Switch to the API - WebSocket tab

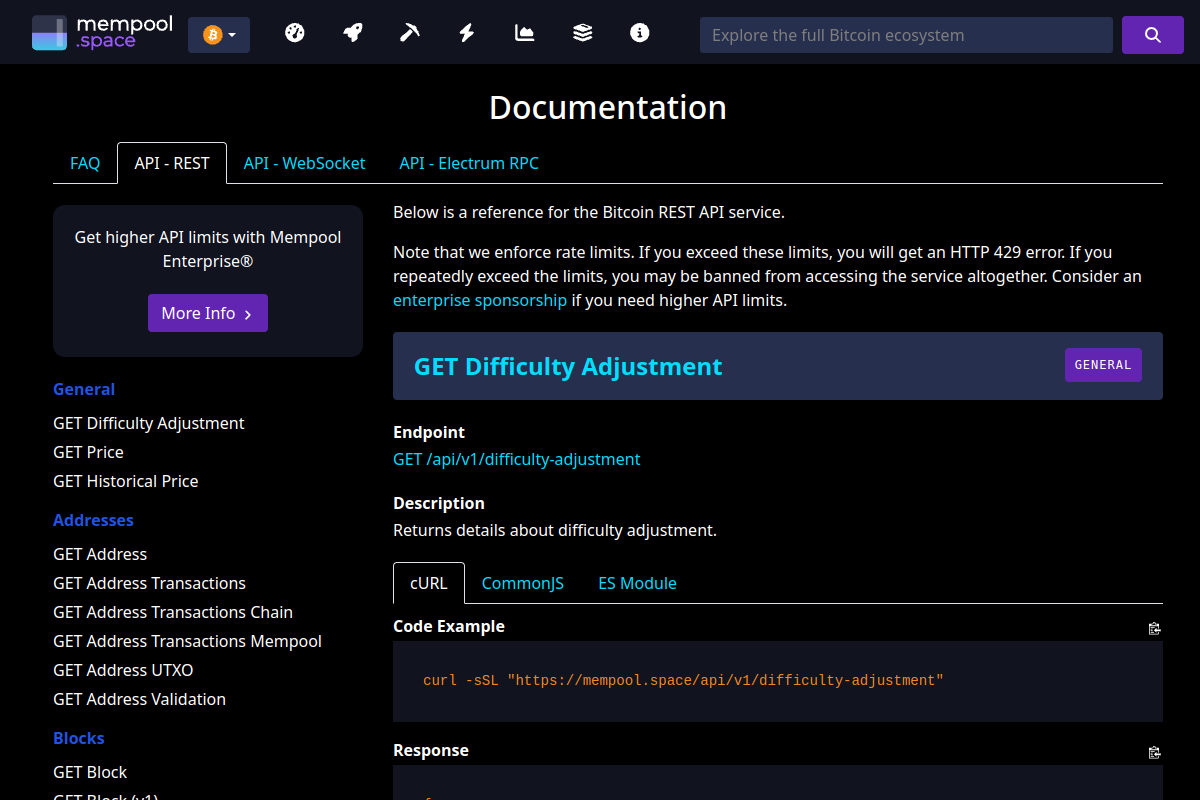pyautogui.click(x=305, y=163)
